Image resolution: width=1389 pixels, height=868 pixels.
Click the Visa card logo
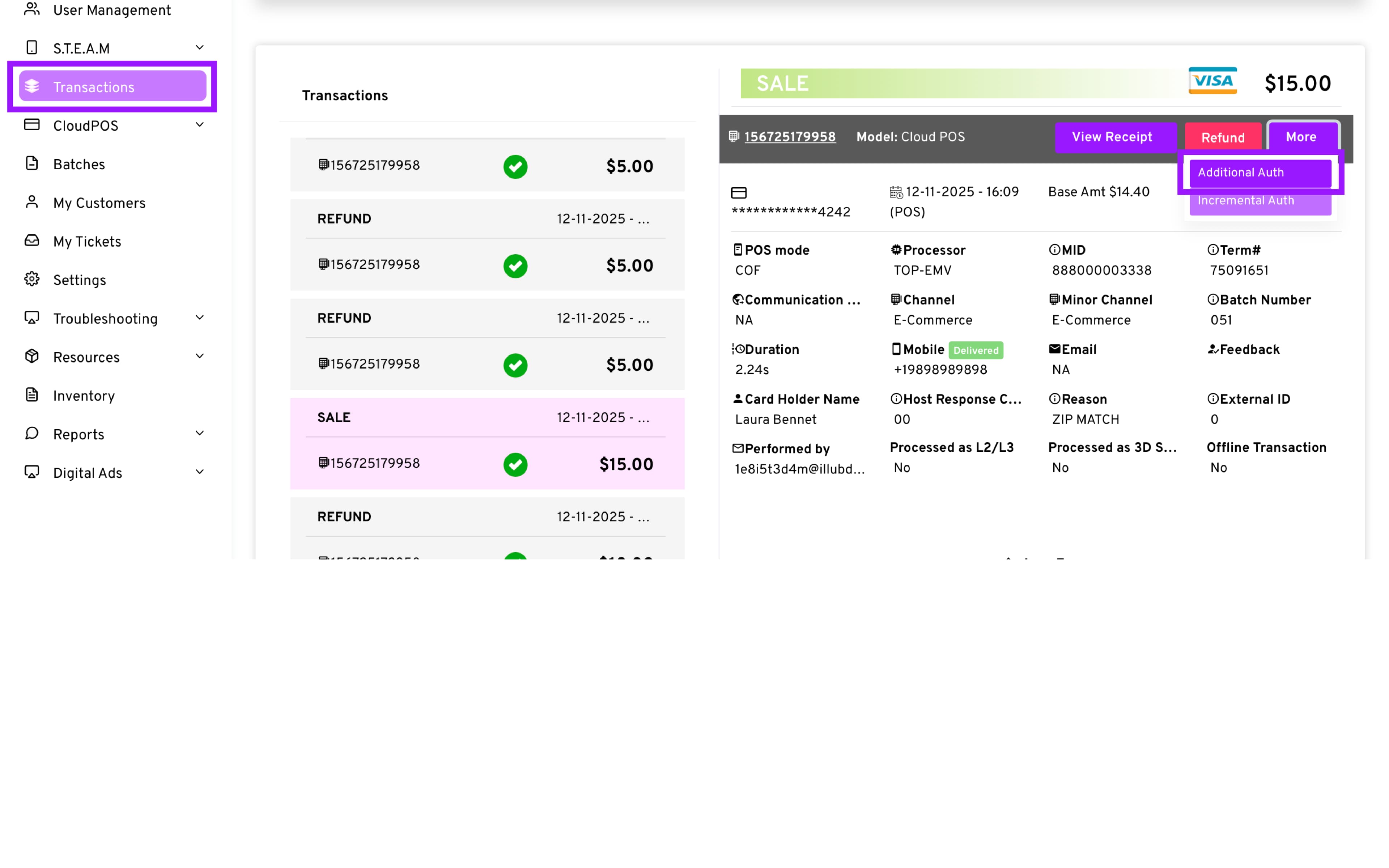1212,81
